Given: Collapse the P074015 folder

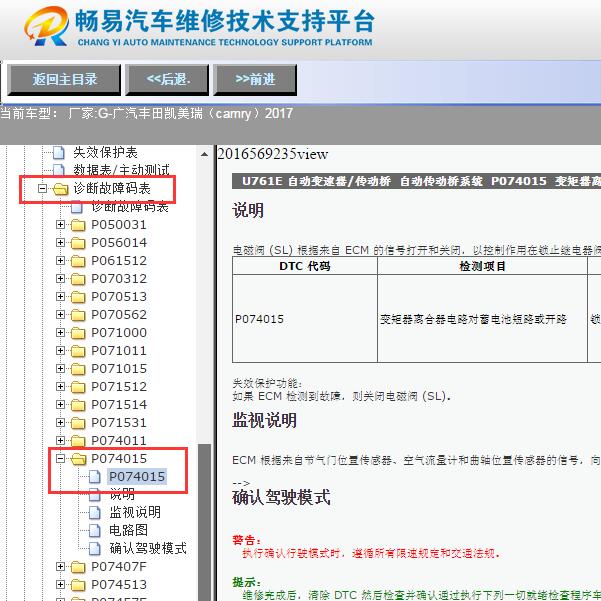Looking at the screenshot, I should pyautogui.click(x=60, y=458).
